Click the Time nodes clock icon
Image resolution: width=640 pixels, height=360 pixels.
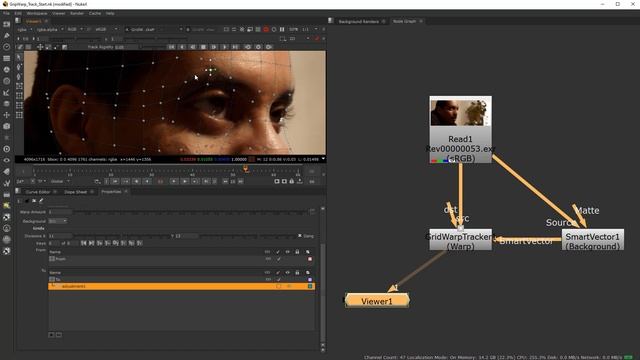pos(7,47)
